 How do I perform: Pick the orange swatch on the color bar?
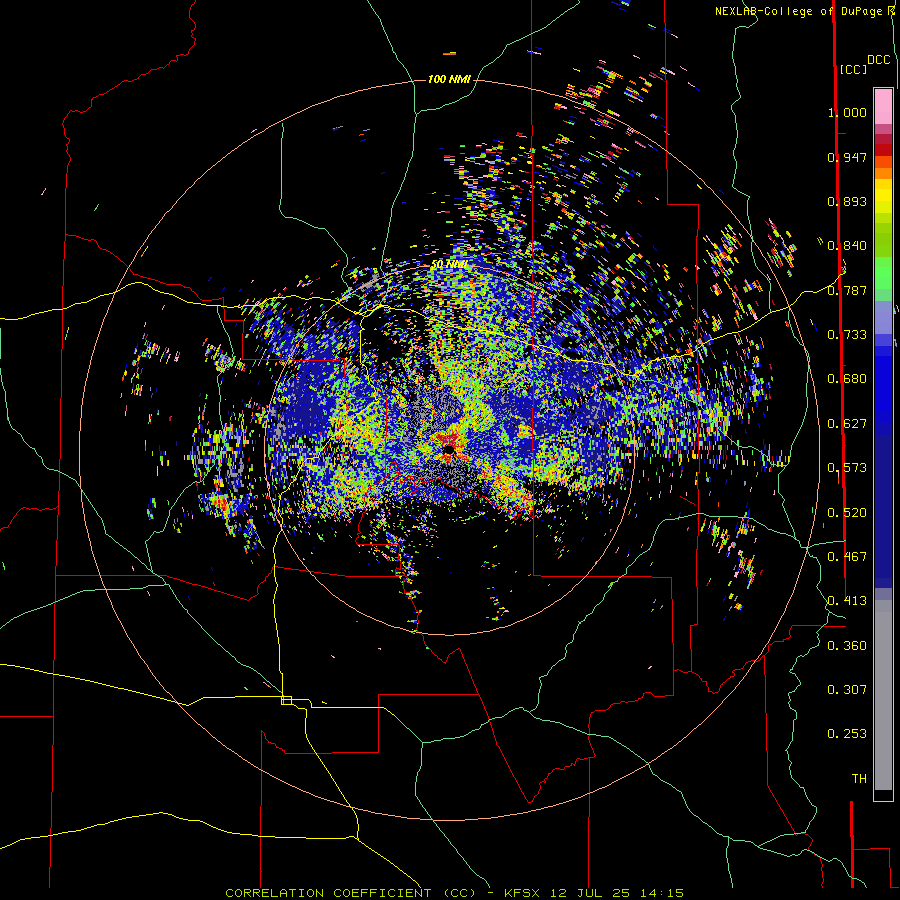click(x=883, y=173)
